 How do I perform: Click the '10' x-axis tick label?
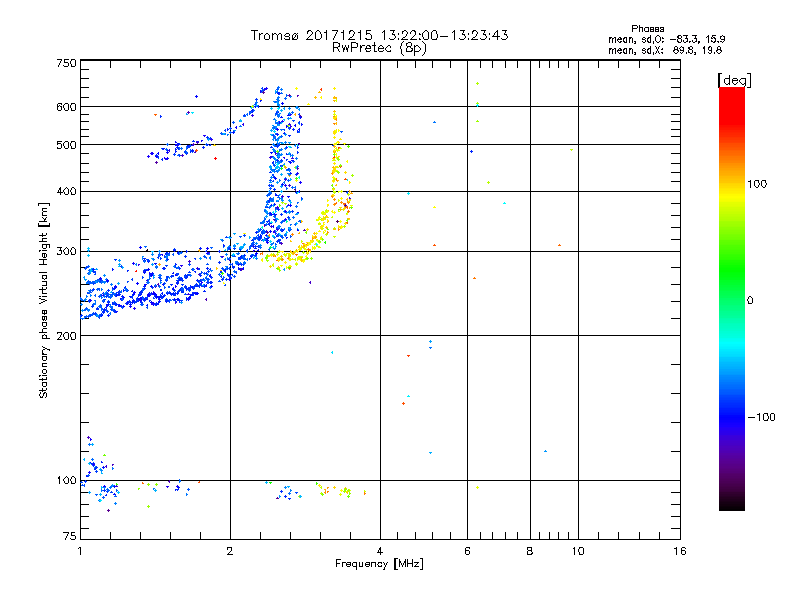point(578,551)
